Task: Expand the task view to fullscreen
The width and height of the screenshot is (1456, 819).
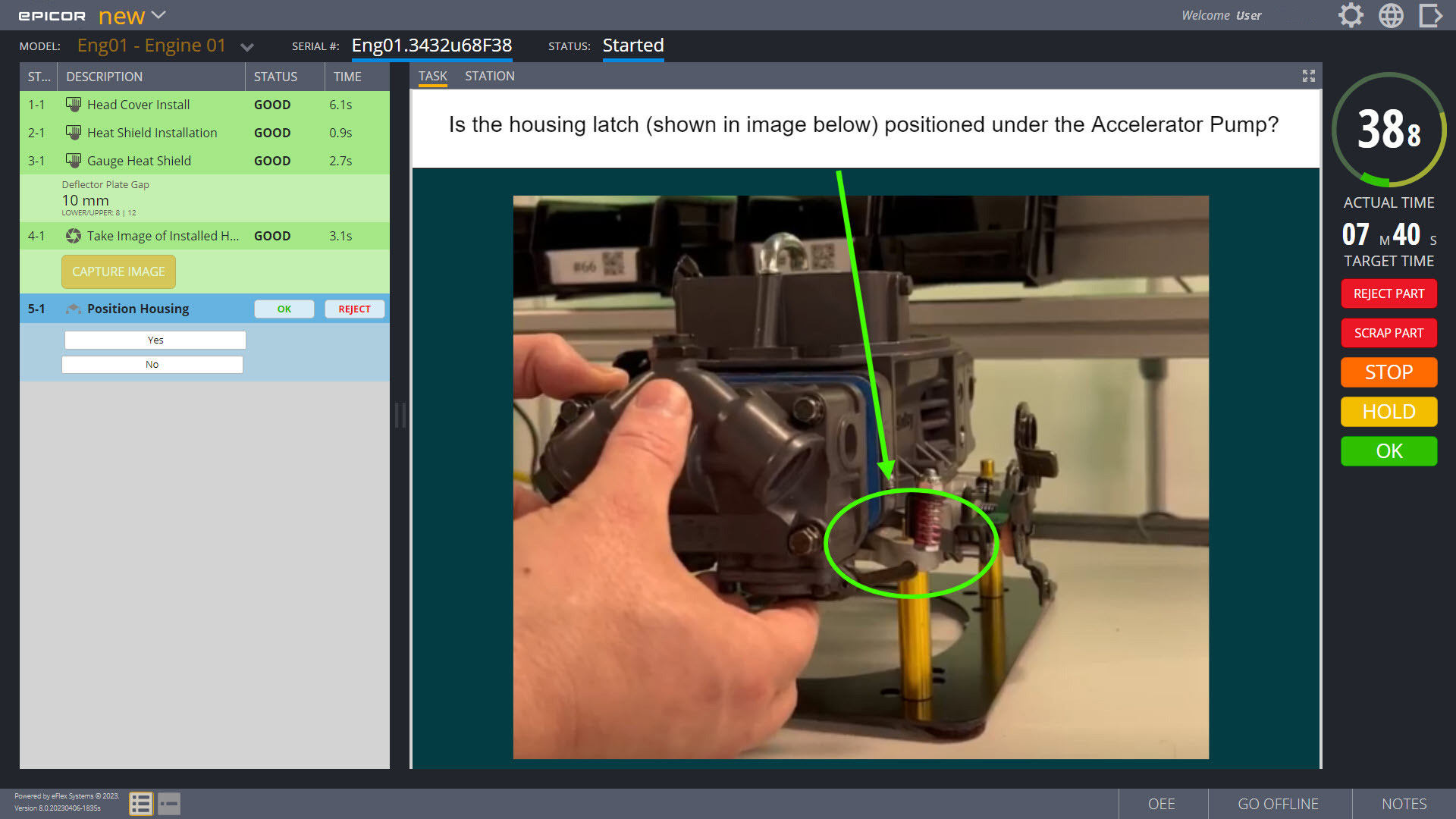Action: [1309, 76]
